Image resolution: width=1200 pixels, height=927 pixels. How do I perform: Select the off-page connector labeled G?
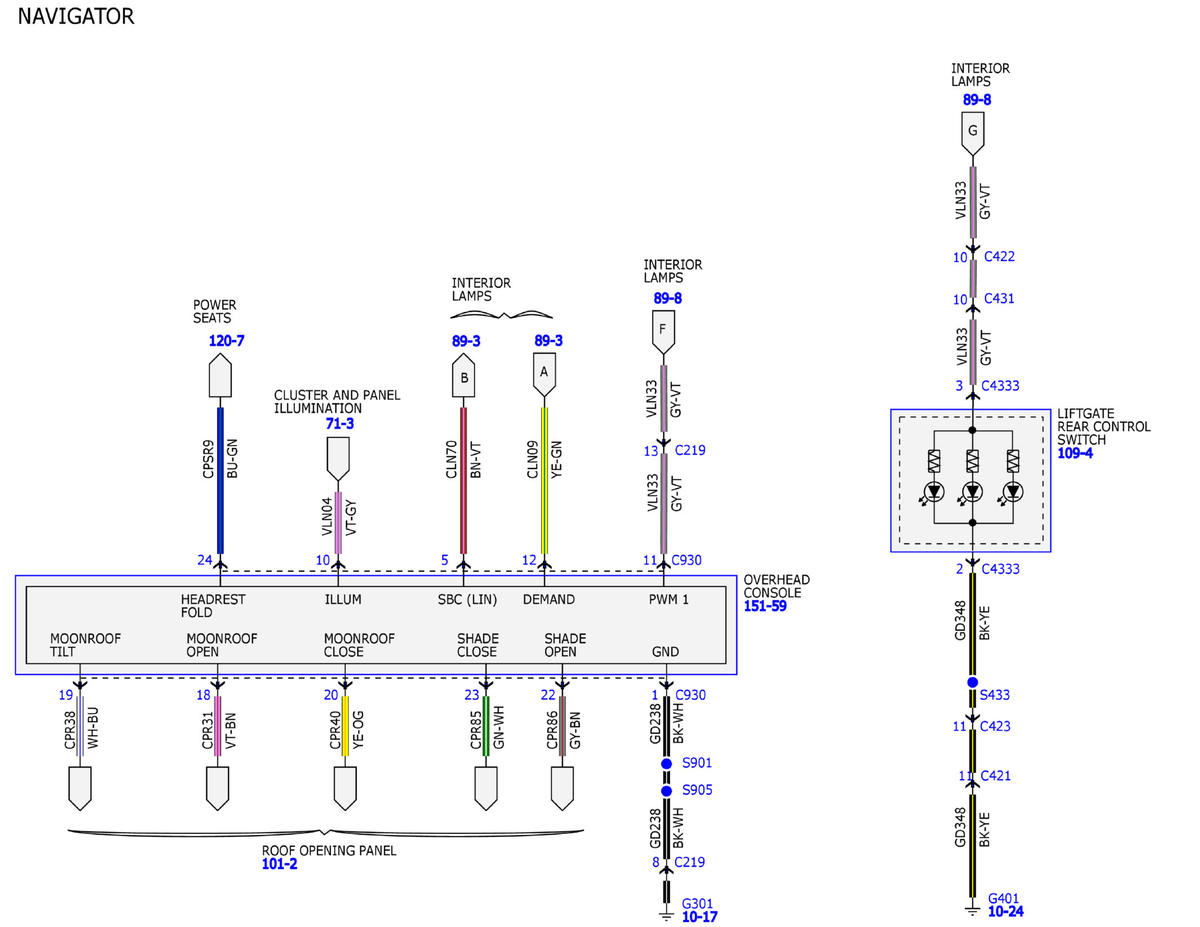973,134
